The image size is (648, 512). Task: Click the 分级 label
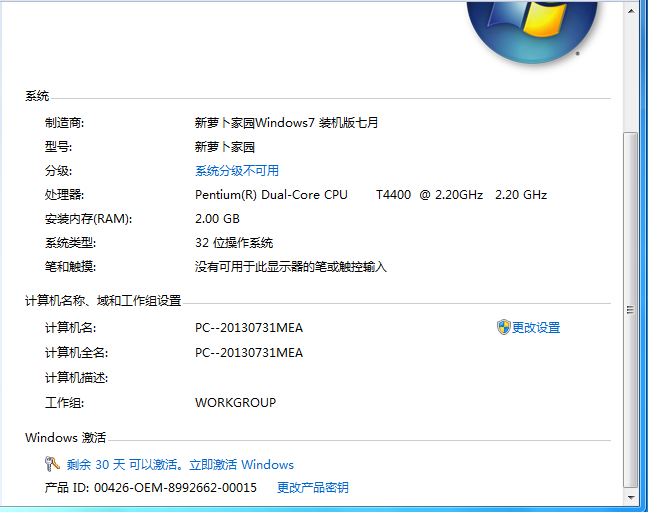click(58, 171)
